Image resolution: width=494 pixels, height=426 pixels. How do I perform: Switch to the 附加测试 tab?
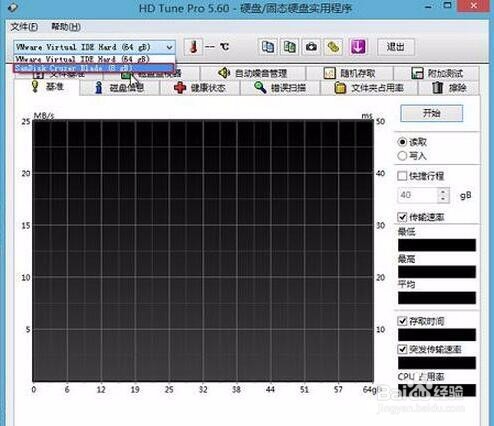pyautogui.click(x=437, y=73)
